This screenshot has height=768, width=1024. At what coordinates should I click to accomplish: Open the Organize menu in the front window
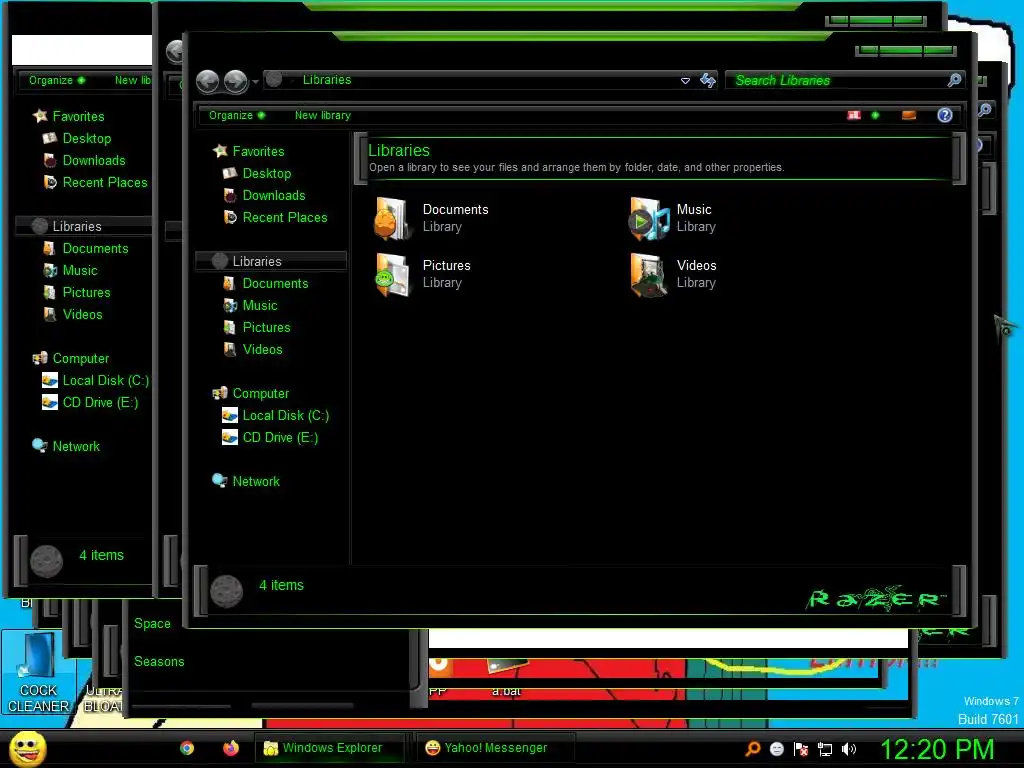(x=236, y=115)
